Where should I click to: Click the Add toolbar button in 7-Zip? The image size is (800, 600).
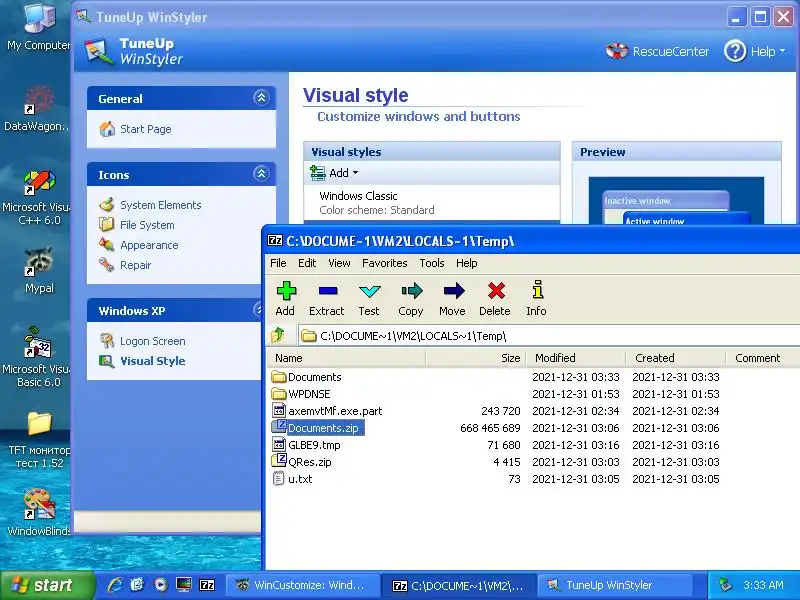pos(285,298)
